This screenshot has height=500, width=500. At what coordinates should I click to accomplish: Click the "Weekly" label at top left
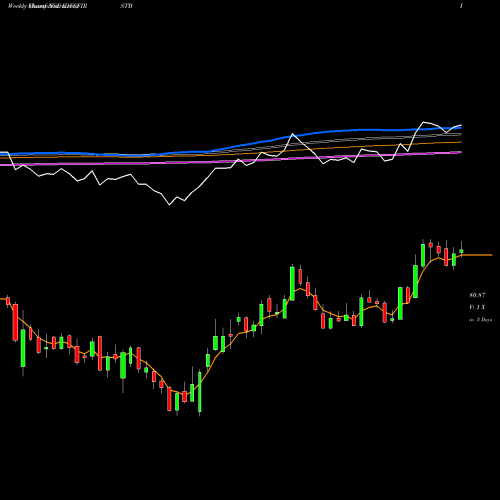(18, 6)
